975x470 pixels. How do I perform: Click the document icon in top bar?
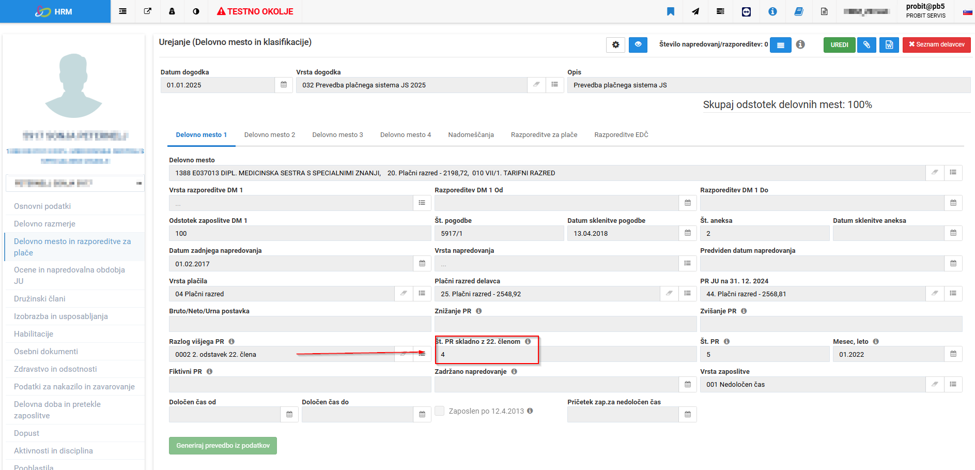(824, 11)
